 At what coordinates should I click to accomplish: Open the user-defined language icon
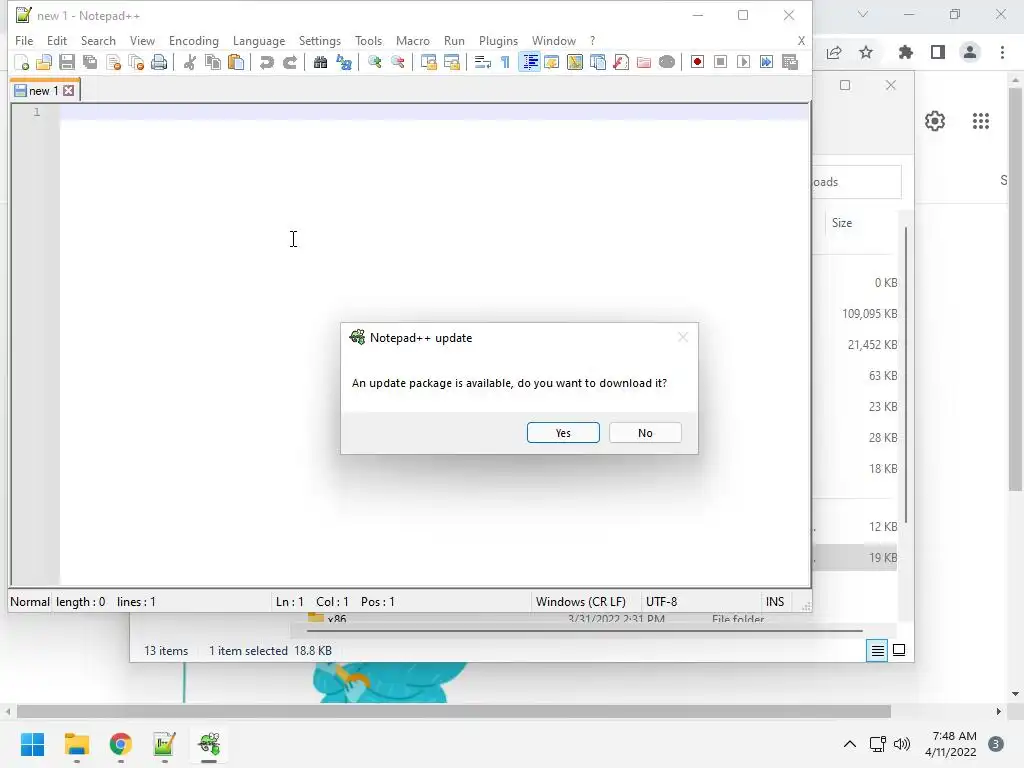552,62
